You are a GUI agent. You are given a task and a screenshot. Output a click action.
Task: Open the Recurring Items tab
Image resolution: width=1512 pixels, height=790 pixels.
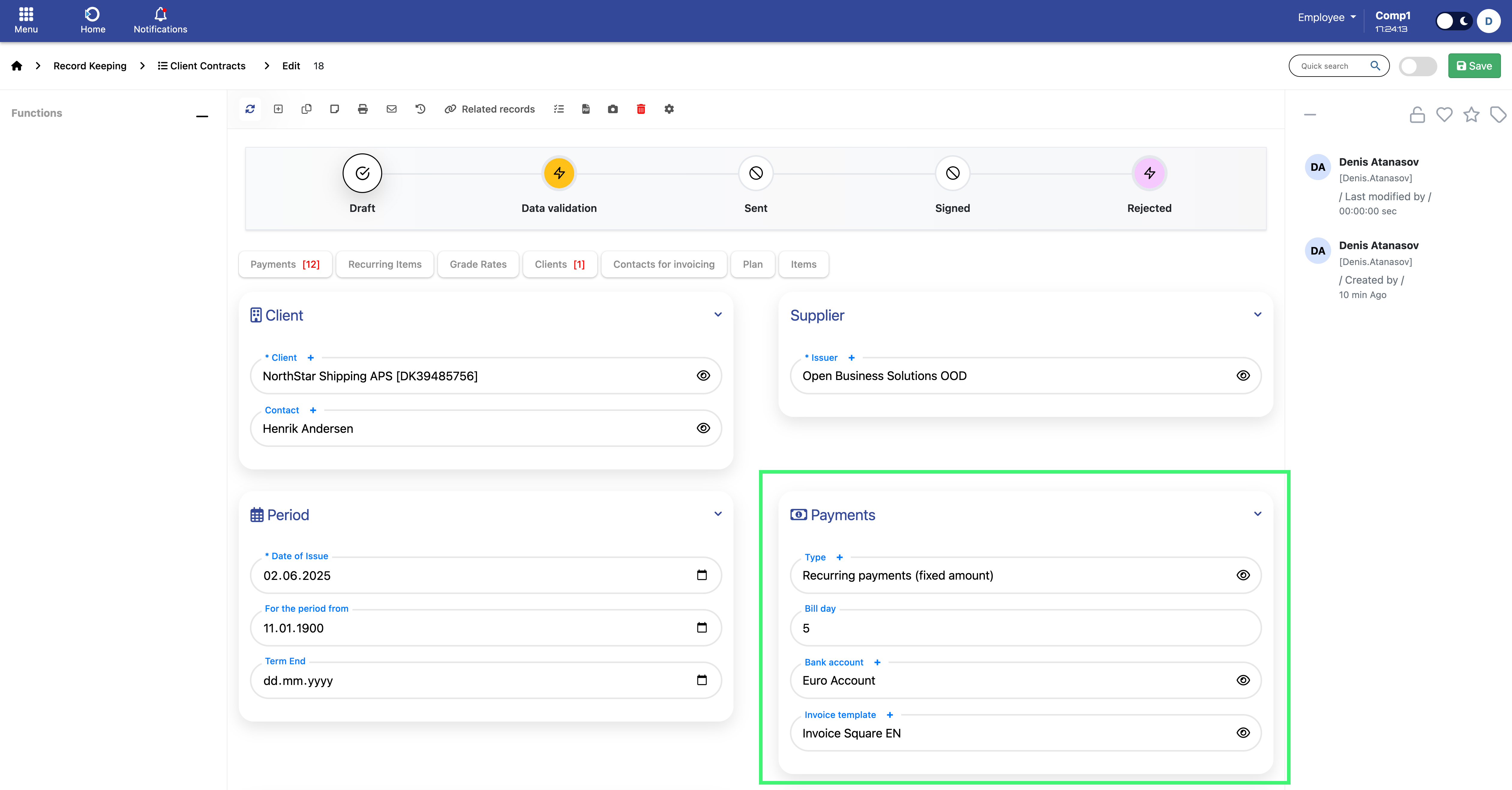[385, 264]
